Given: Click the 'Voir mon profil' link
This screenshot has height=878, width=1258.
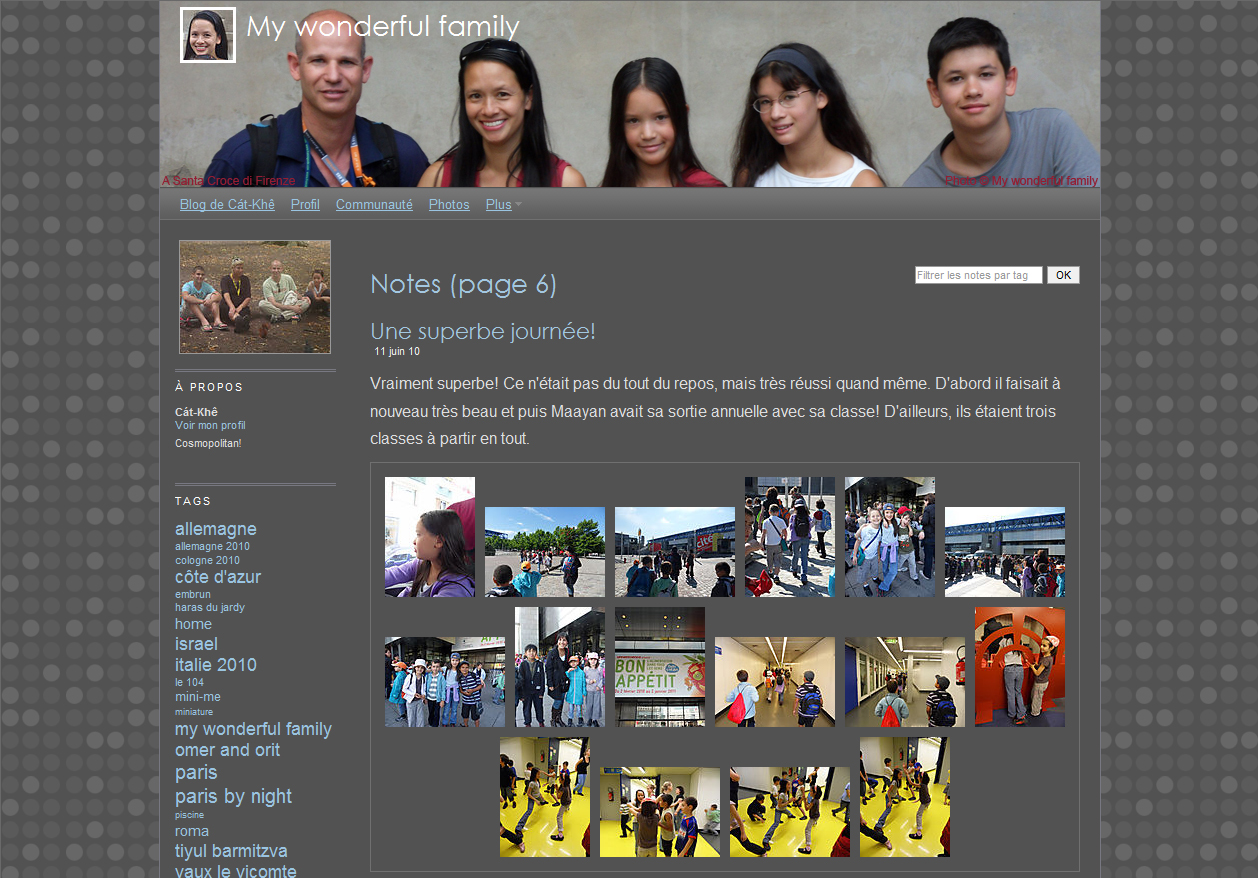Looking at the screenshot, I should (x=210, y=426).
